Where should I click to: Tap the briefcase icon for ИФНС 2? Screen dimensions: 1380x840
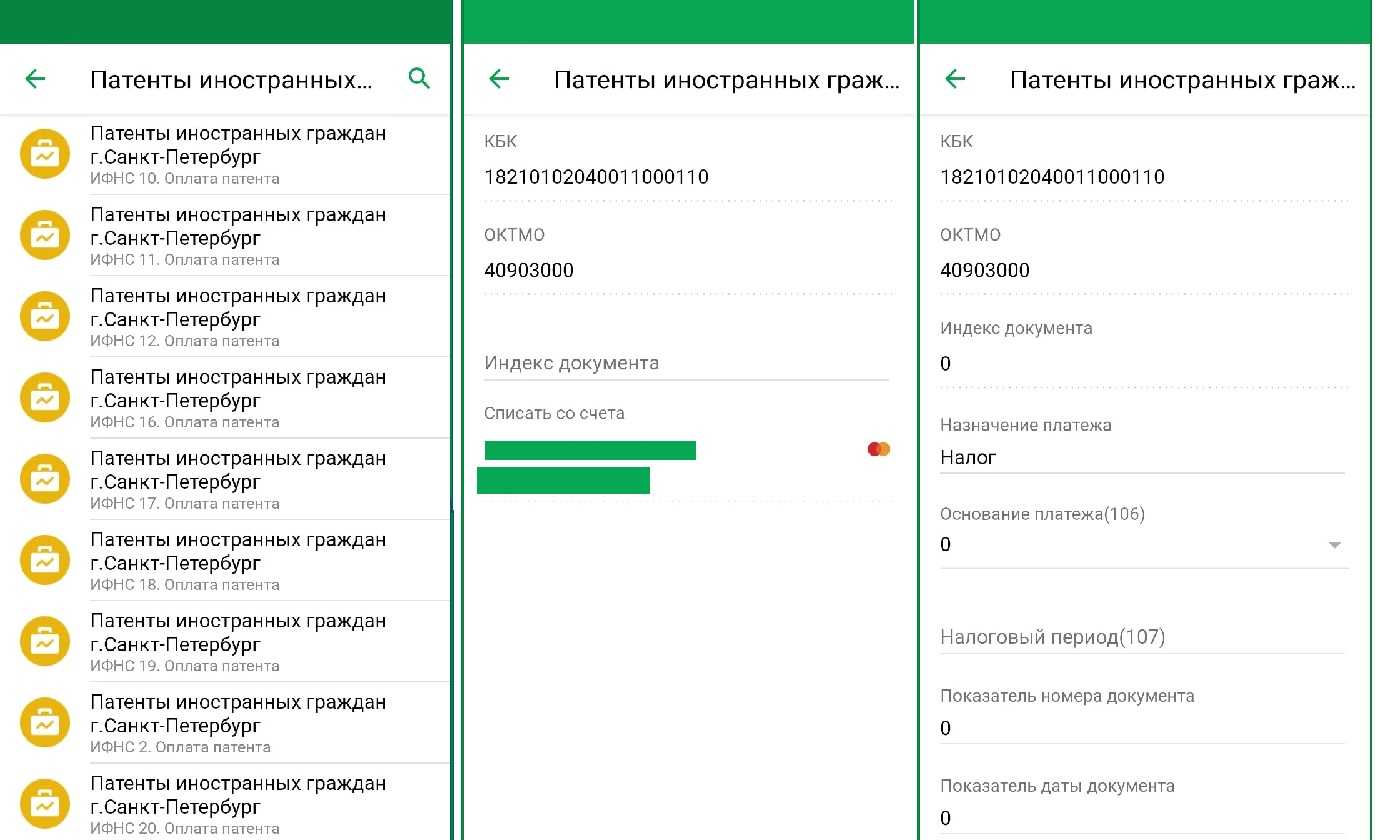point(45,722)
